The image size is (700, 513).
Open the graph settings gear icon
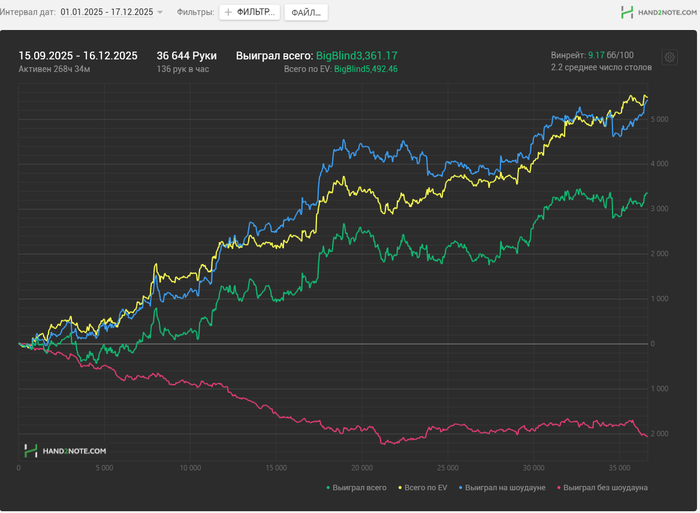(x=669, y=57)
